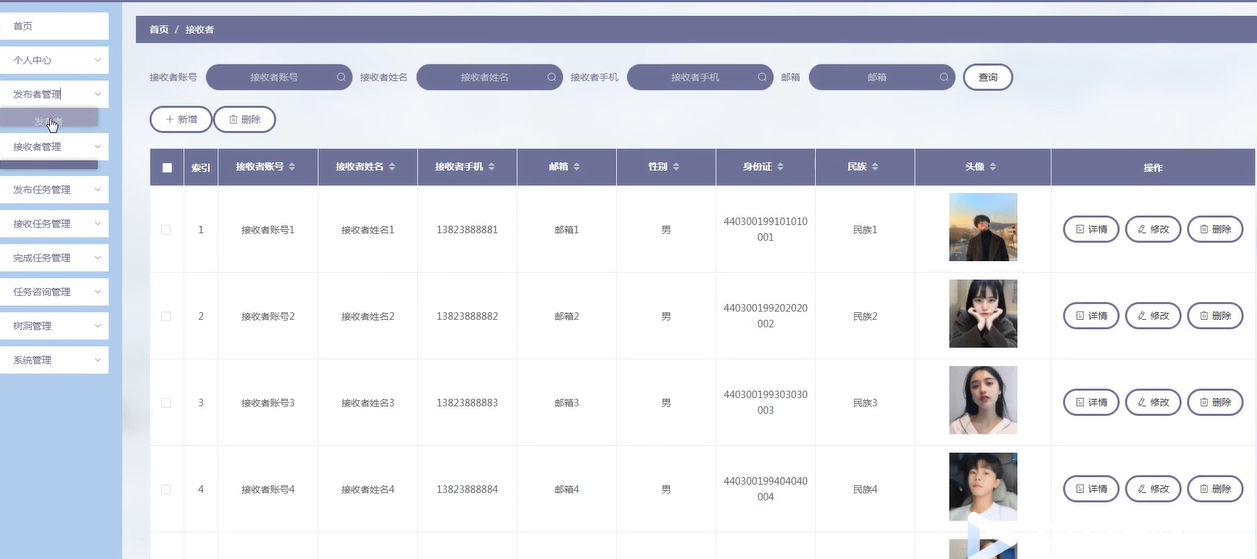Focus the 邮箱 search input

coord(882,77)
